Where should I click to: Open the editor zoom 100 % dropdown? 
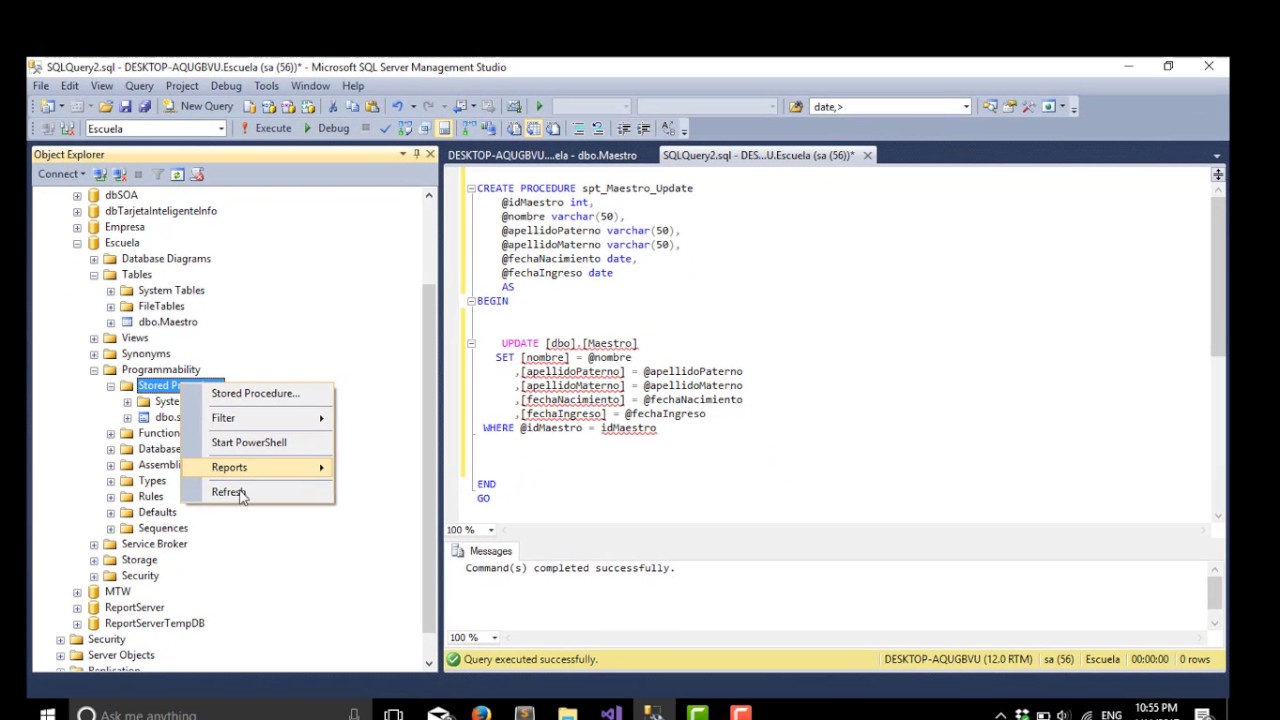491,530
